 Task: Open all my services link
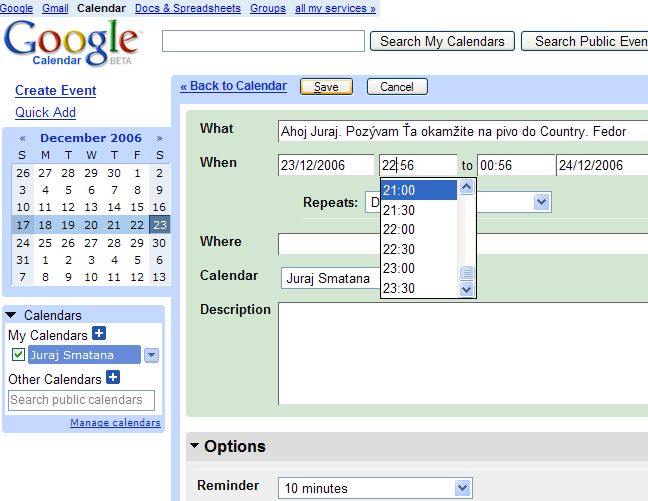pos(335,8)
